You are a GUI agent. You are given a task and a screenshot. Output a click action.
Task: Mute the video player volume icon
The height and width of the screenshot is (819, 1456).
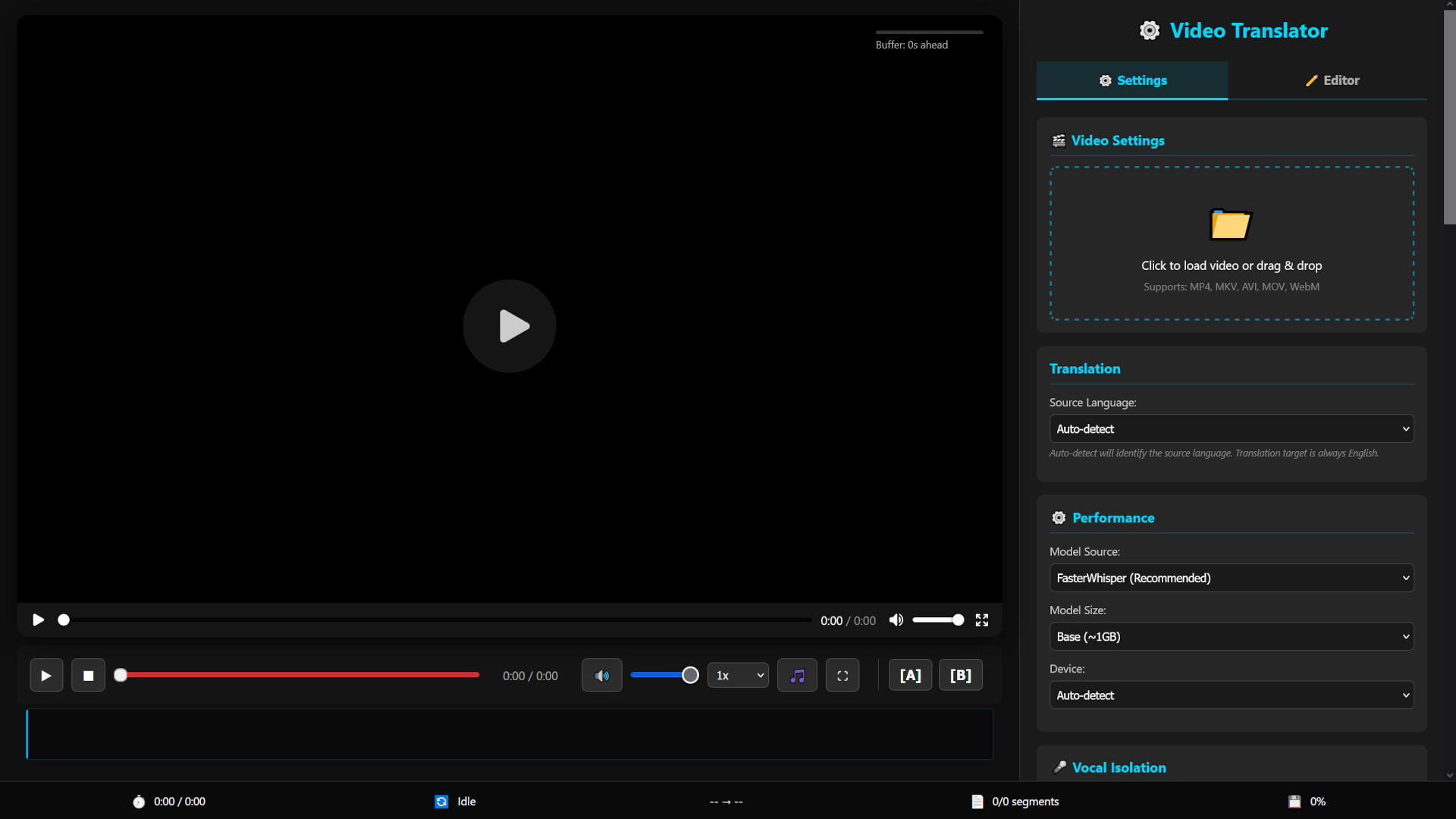coord(896,620)
